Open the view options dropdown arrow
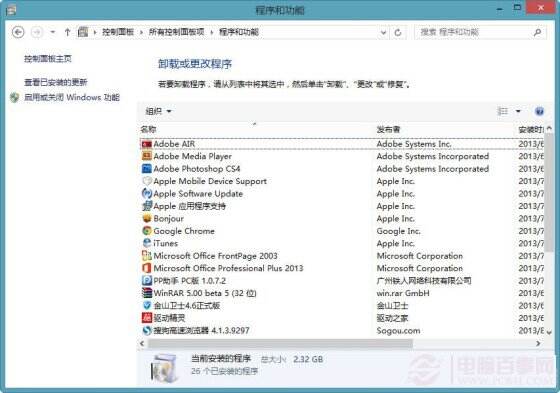This screenshot has height=393, width=560. [x=518, y=111]
